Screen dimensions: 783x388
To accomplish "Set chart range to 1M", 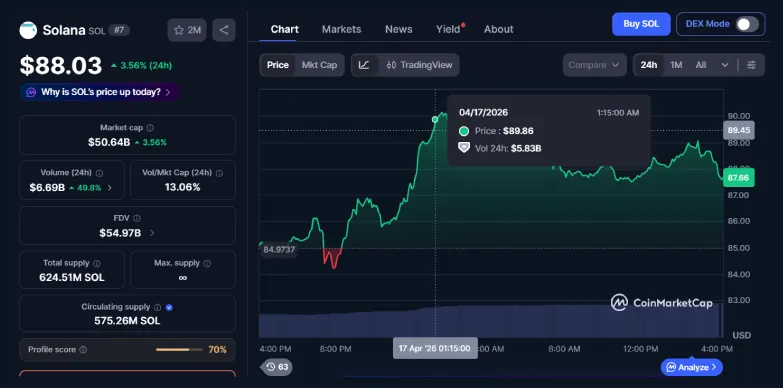I will point(676,65).
